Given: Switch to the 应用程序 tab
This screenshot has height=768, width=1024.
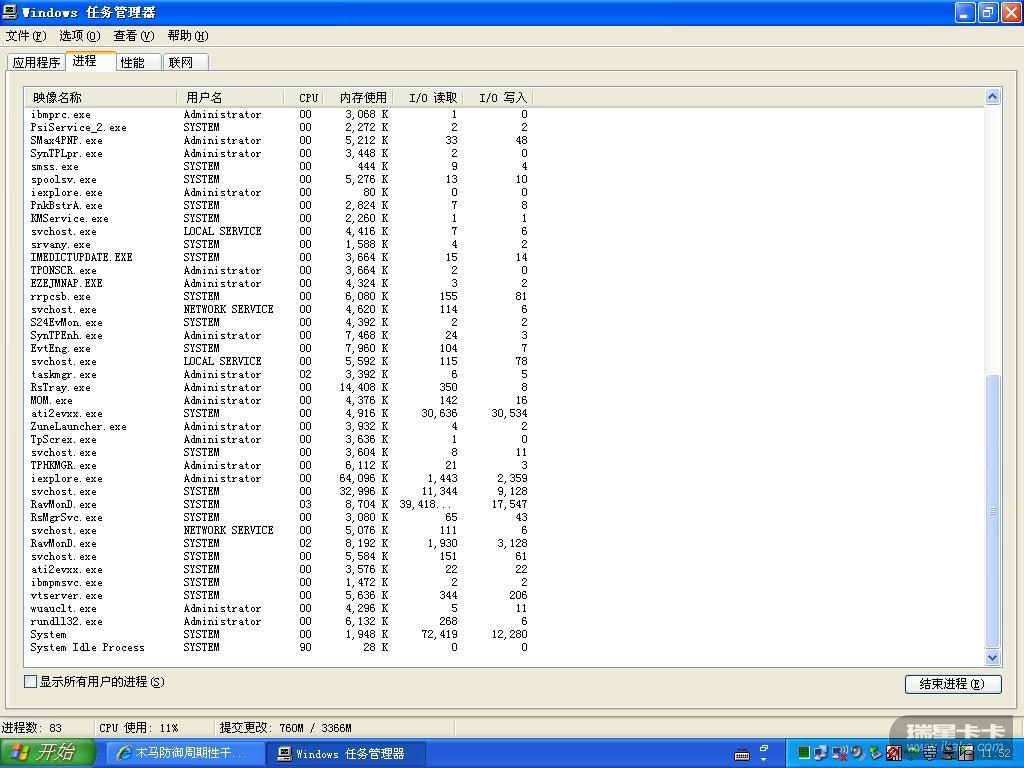Looking at the screenshot, I should pyautogui.click(x=37, y=62).
